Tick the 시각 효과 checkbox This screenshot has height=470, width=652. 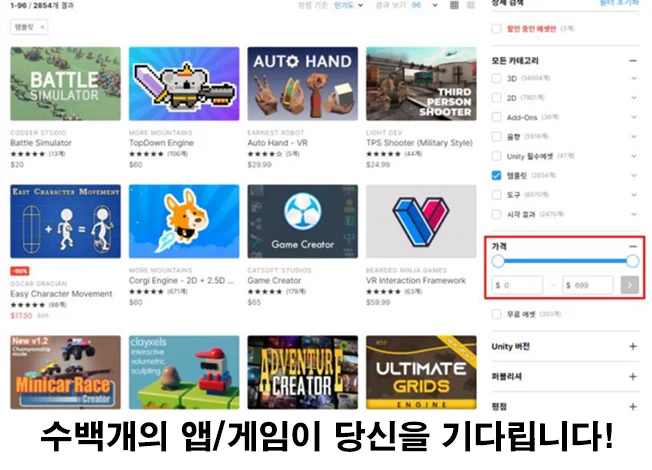pyautogui.click(x=496, y=214)
